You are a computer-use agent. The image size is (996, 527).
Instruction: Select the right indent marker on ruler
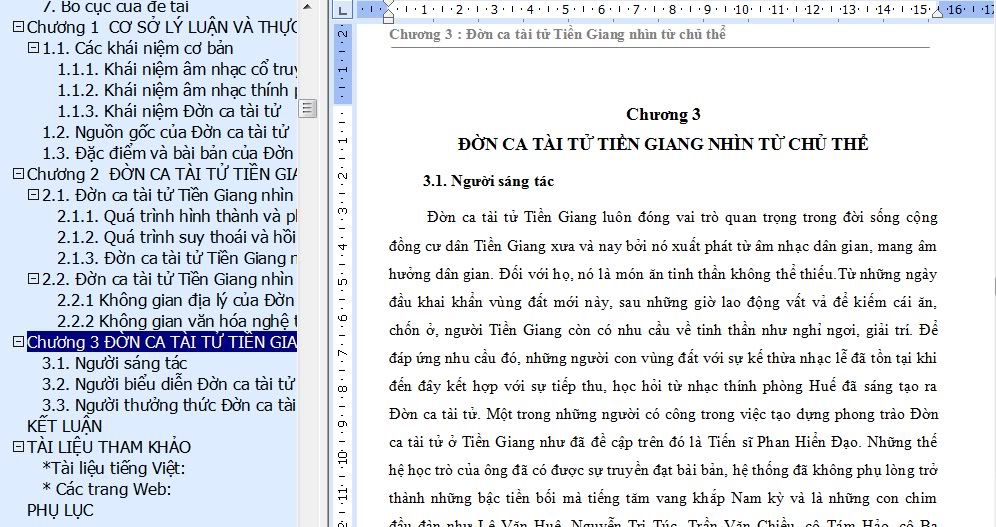coord(937,12)
